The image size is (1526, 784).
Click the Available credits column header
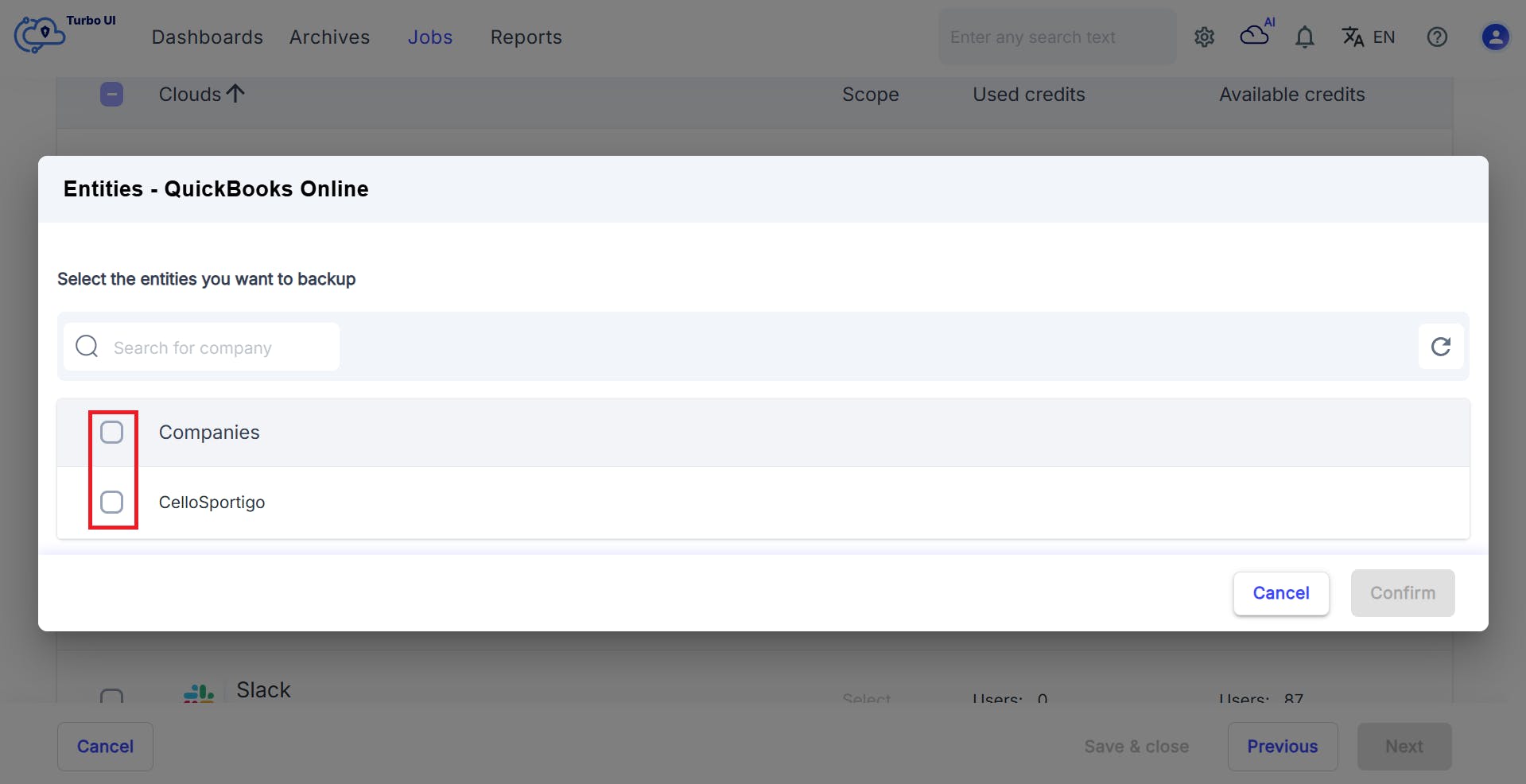pyautogui.click(x=1291, y=95)
